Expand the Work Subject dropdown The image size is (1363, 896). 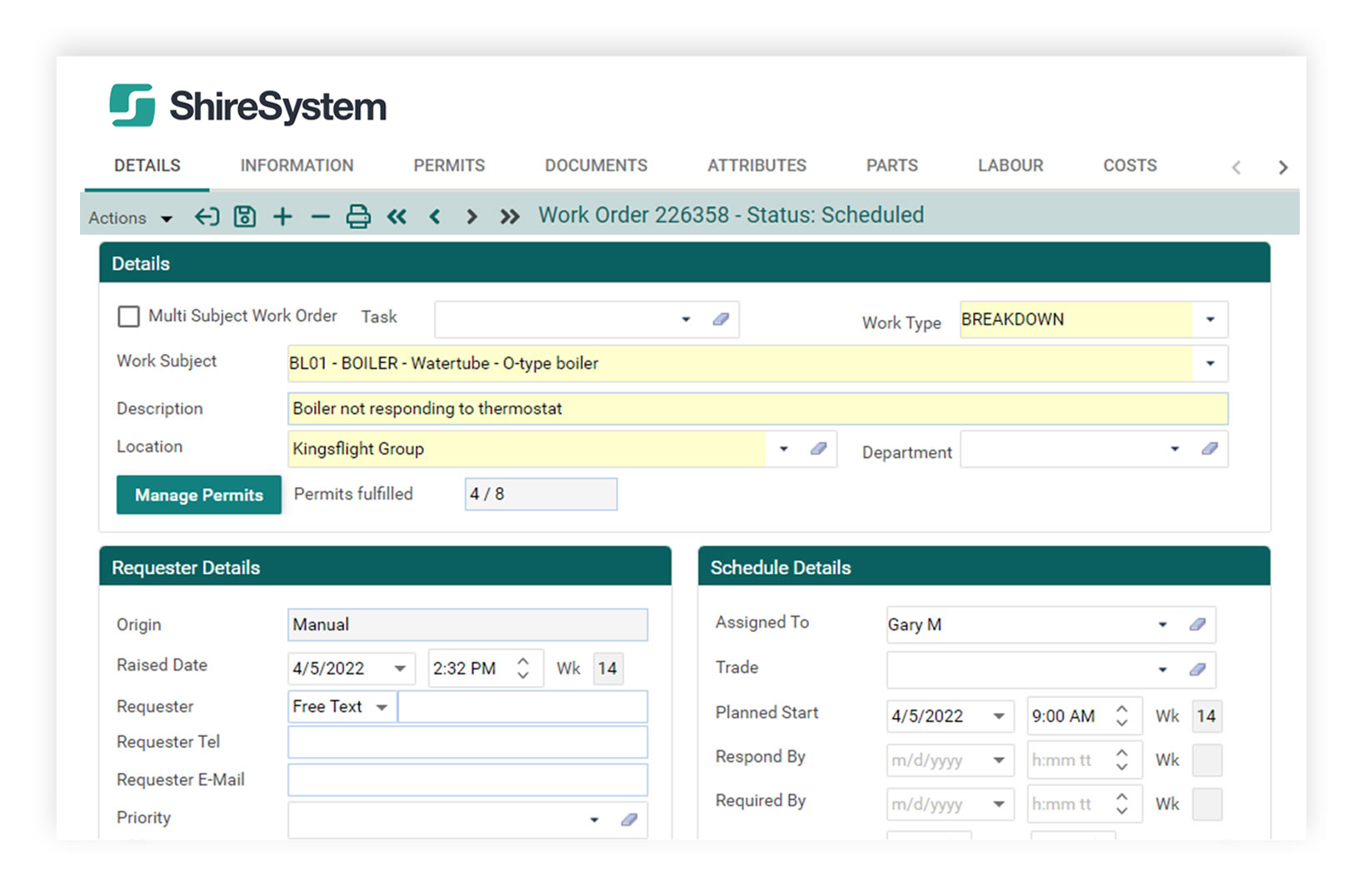tap(1211, 363)
